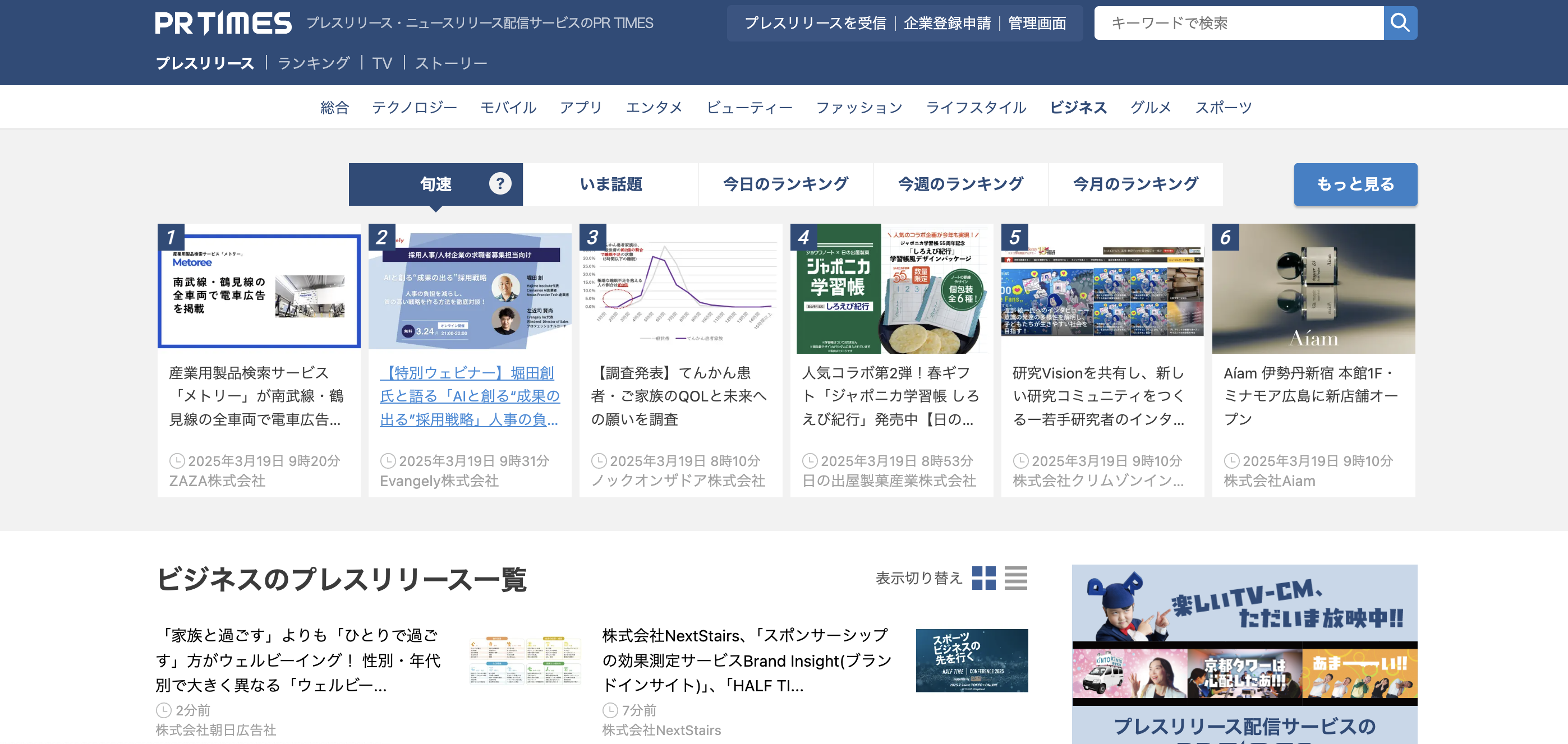Open 人気コラボ第2弾 春ギフト article title

point(891,396)
